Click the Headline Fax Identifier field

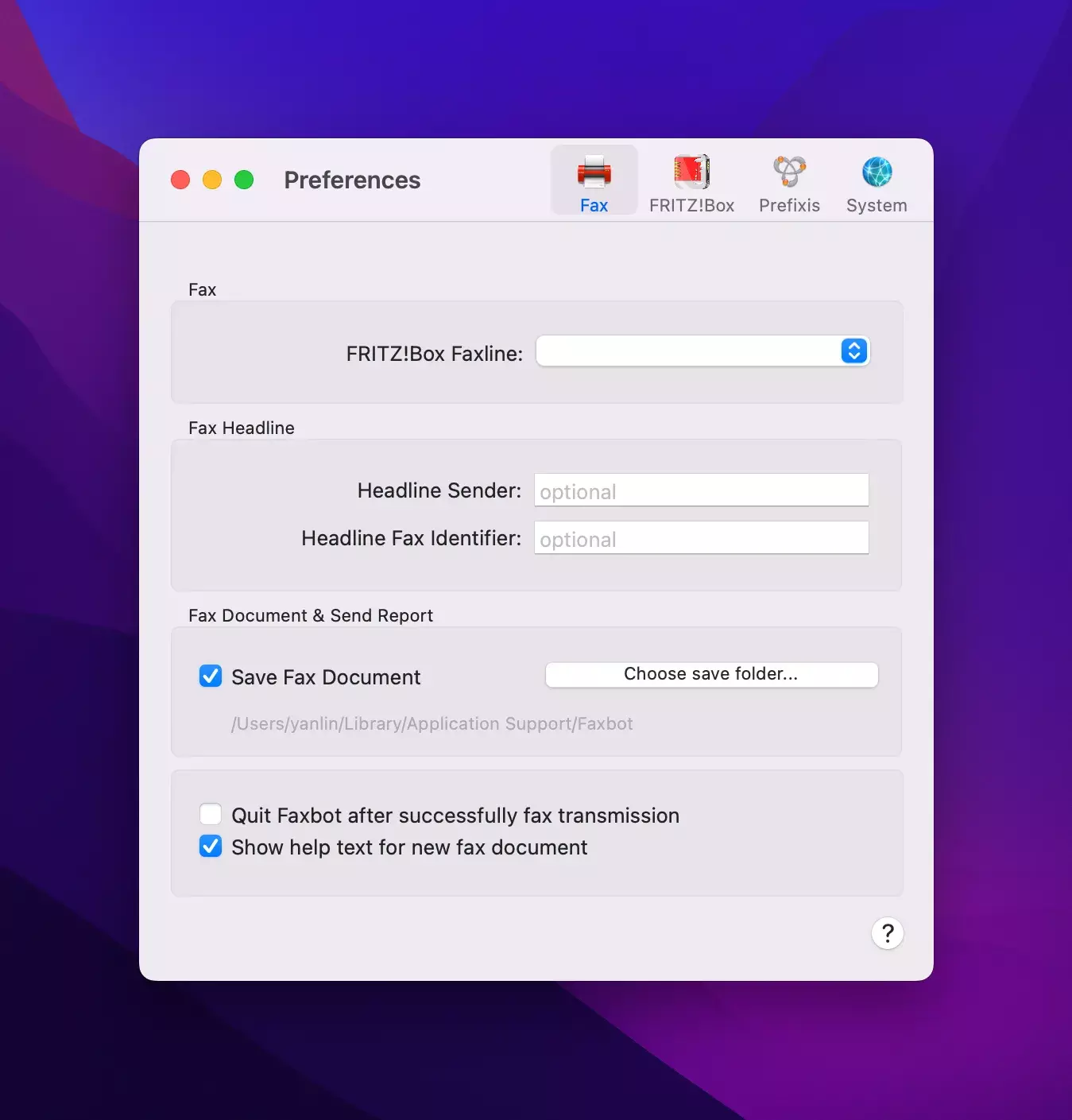[702, 537]
